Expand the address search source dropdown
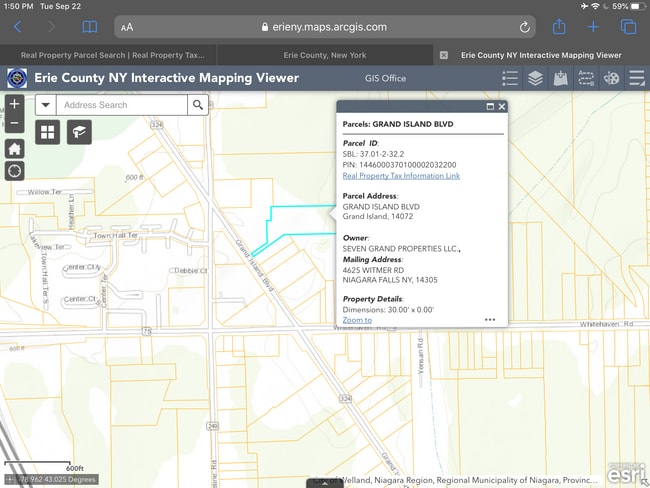Screen dimensions: 650x488 point(46,105)
